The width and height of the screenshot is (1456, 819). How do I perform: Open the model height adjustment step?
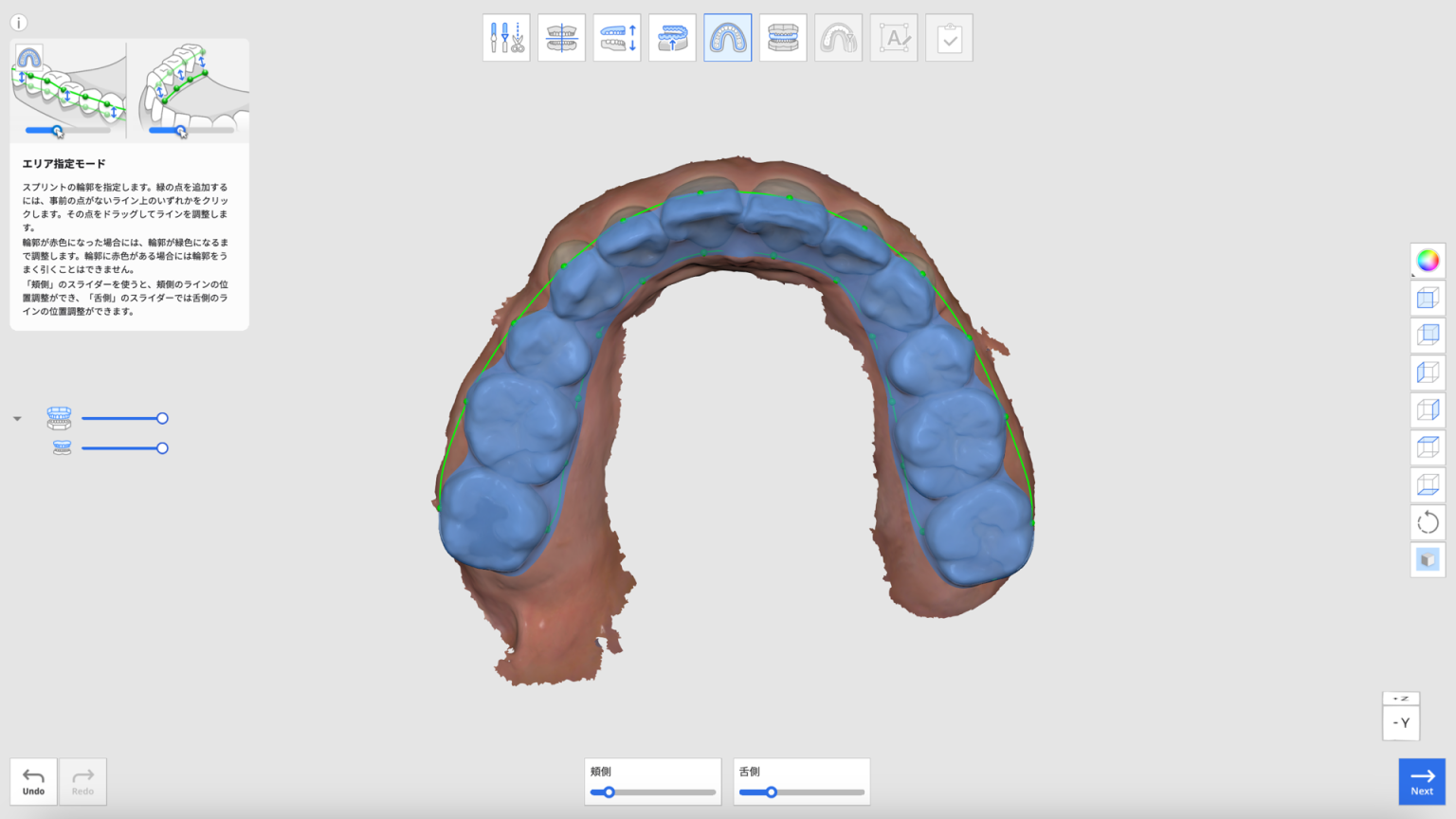[x=617, y=37]
